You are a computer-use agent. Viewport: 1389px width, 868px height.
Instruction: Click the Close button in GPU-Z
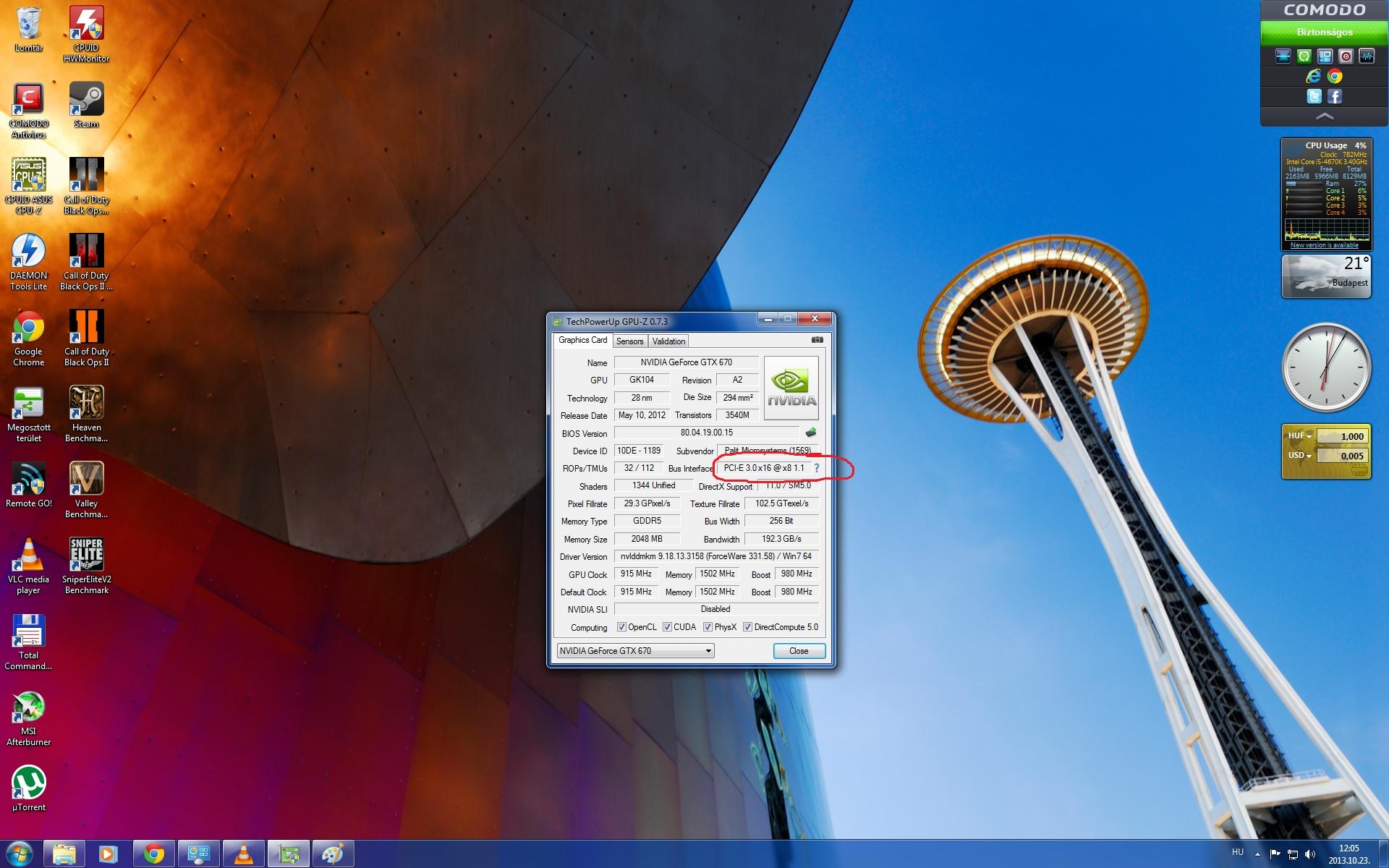point(799,651)
